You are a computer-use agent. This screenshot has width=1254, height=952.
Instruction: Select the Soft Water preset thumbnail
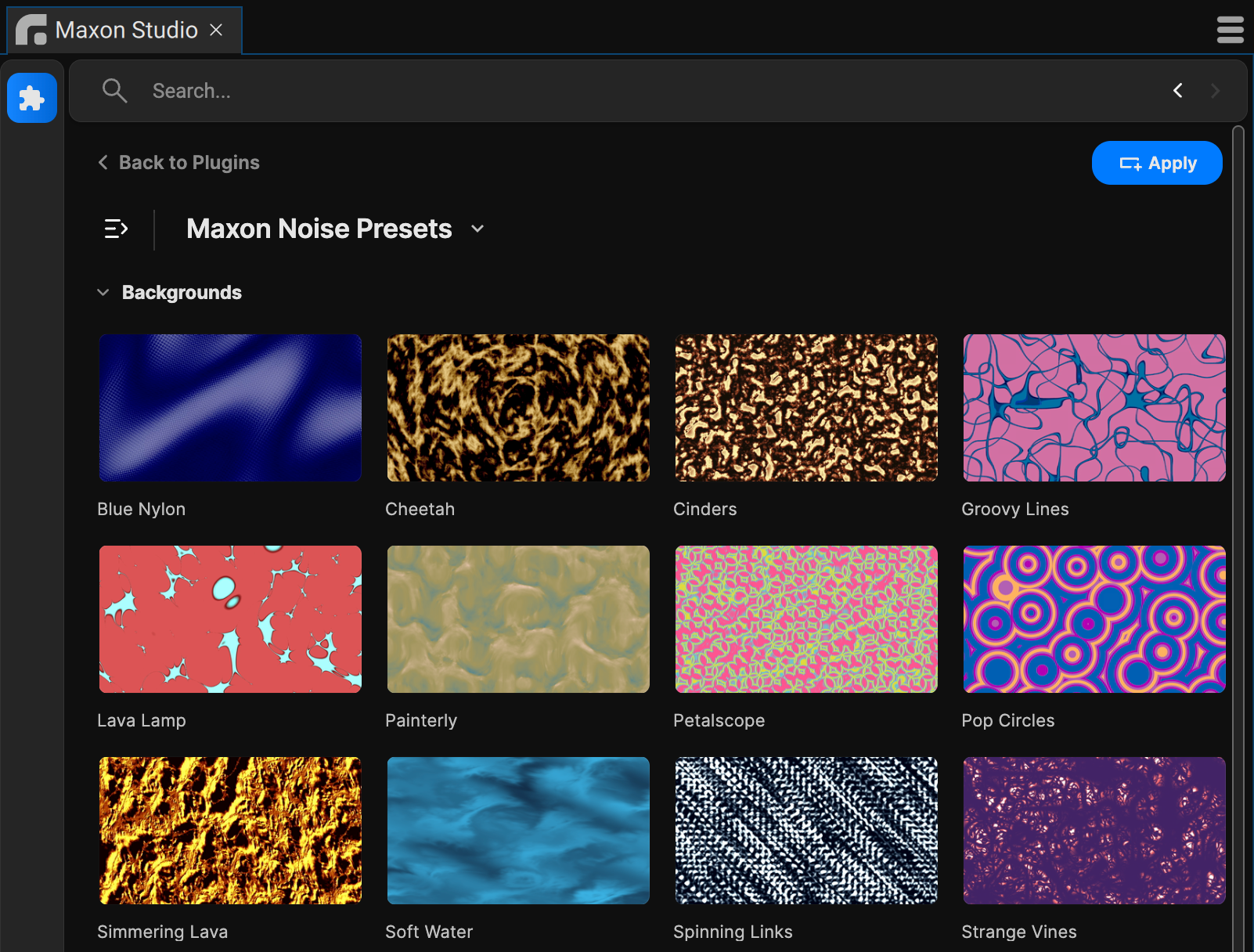(518, 831)
